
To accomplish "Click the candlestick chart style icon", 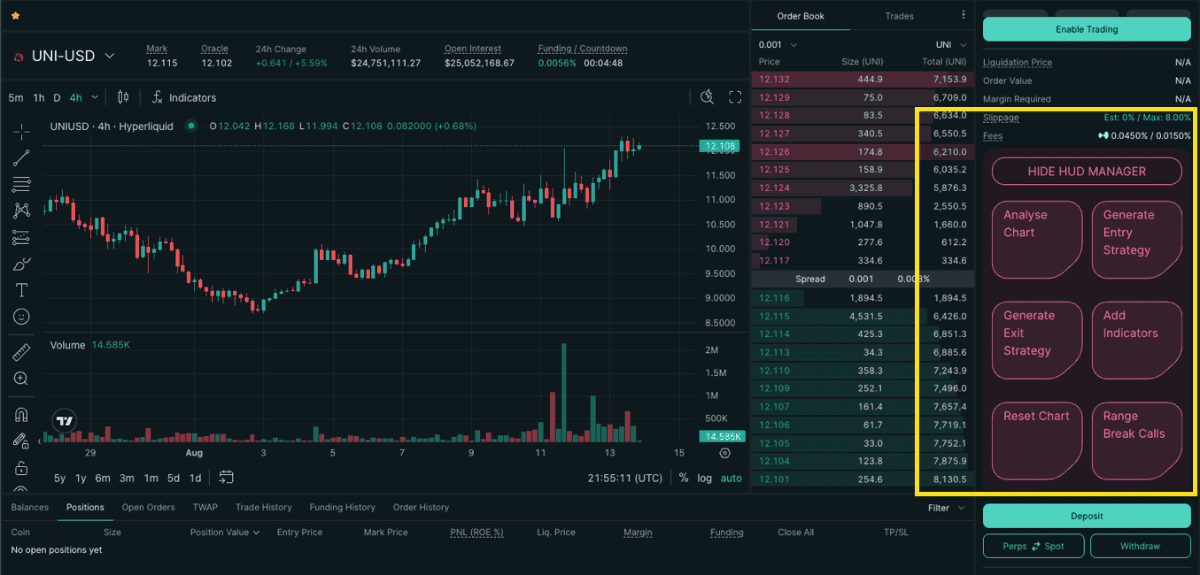I will [124, 98].
